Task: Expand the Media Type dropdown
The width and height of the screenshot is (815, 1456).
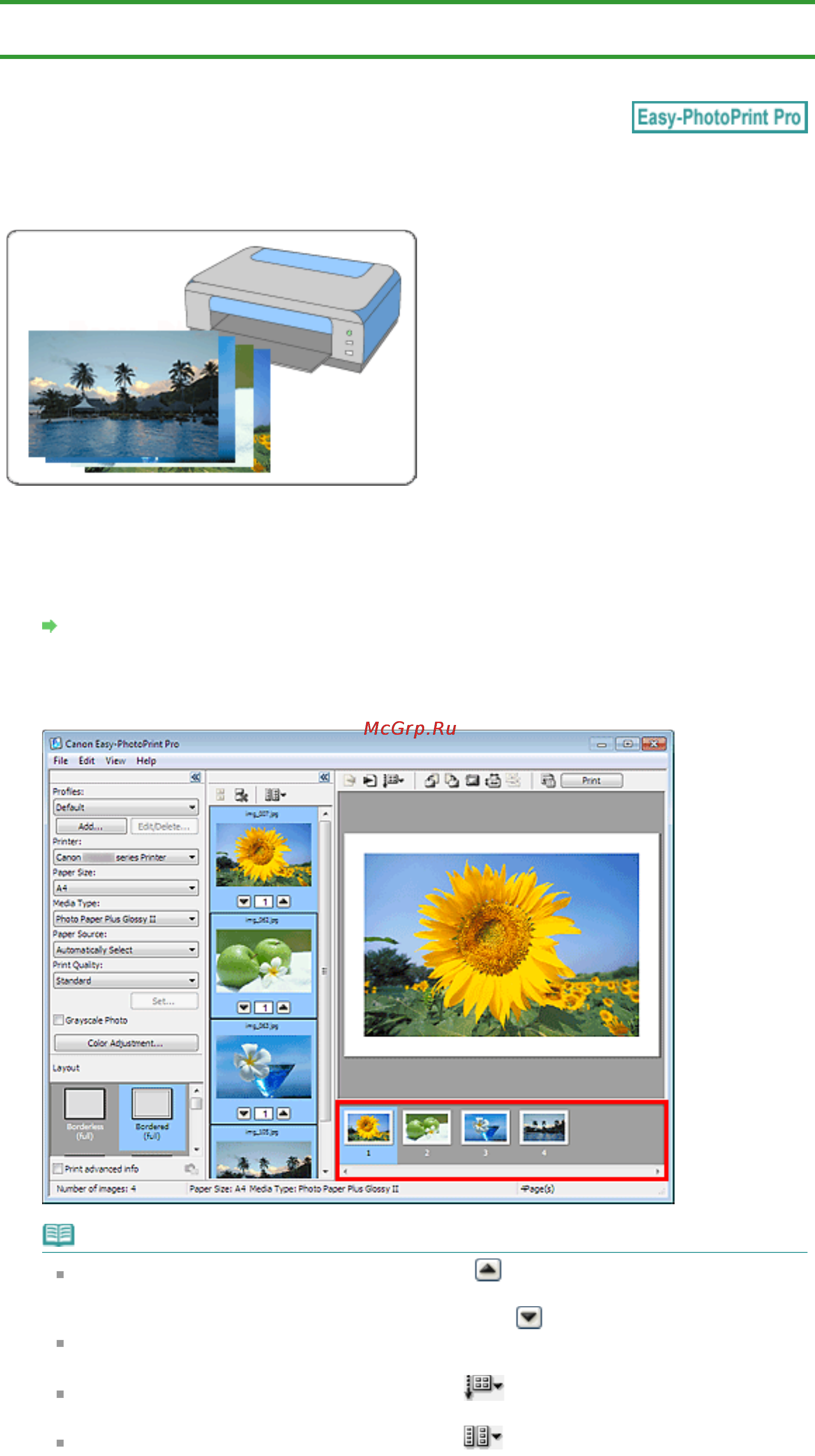Action: click(x=126, y=919)
